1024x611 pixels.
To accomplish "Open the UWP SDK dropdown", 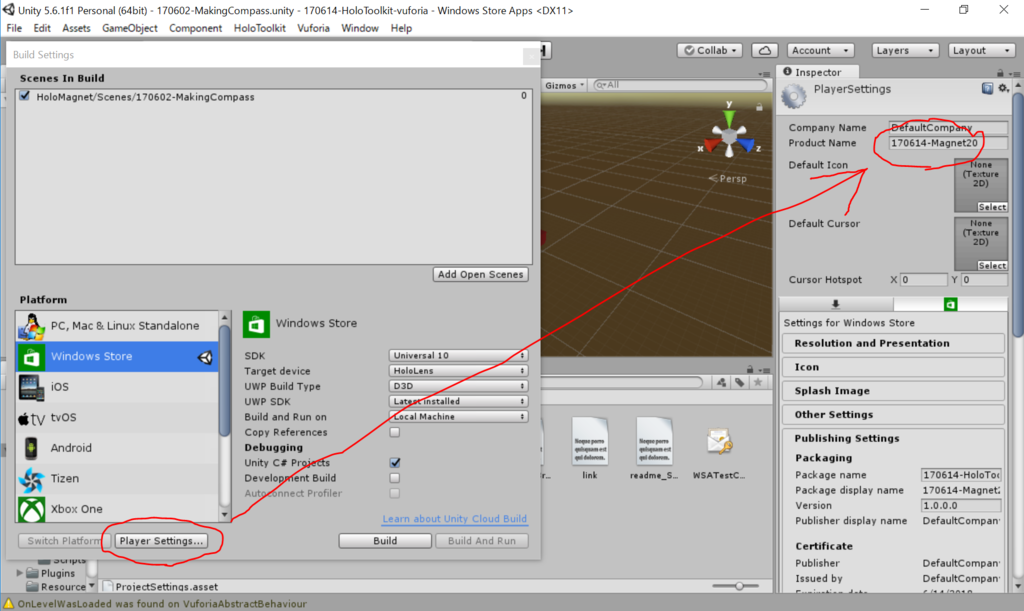I will click(x=458, y=401).
